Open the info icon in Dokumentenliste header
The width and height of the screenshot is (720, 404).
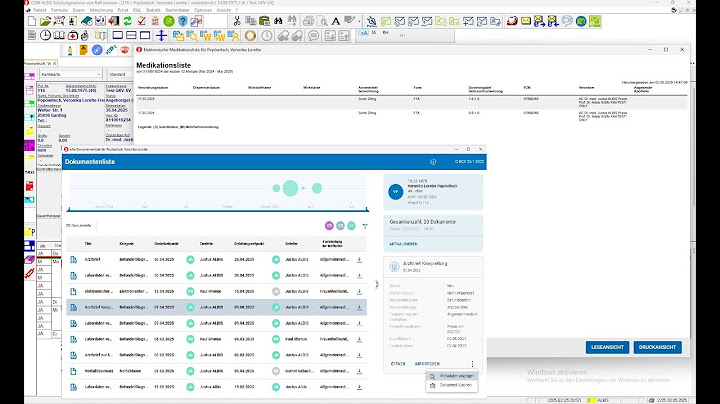[x=433, y=162]
